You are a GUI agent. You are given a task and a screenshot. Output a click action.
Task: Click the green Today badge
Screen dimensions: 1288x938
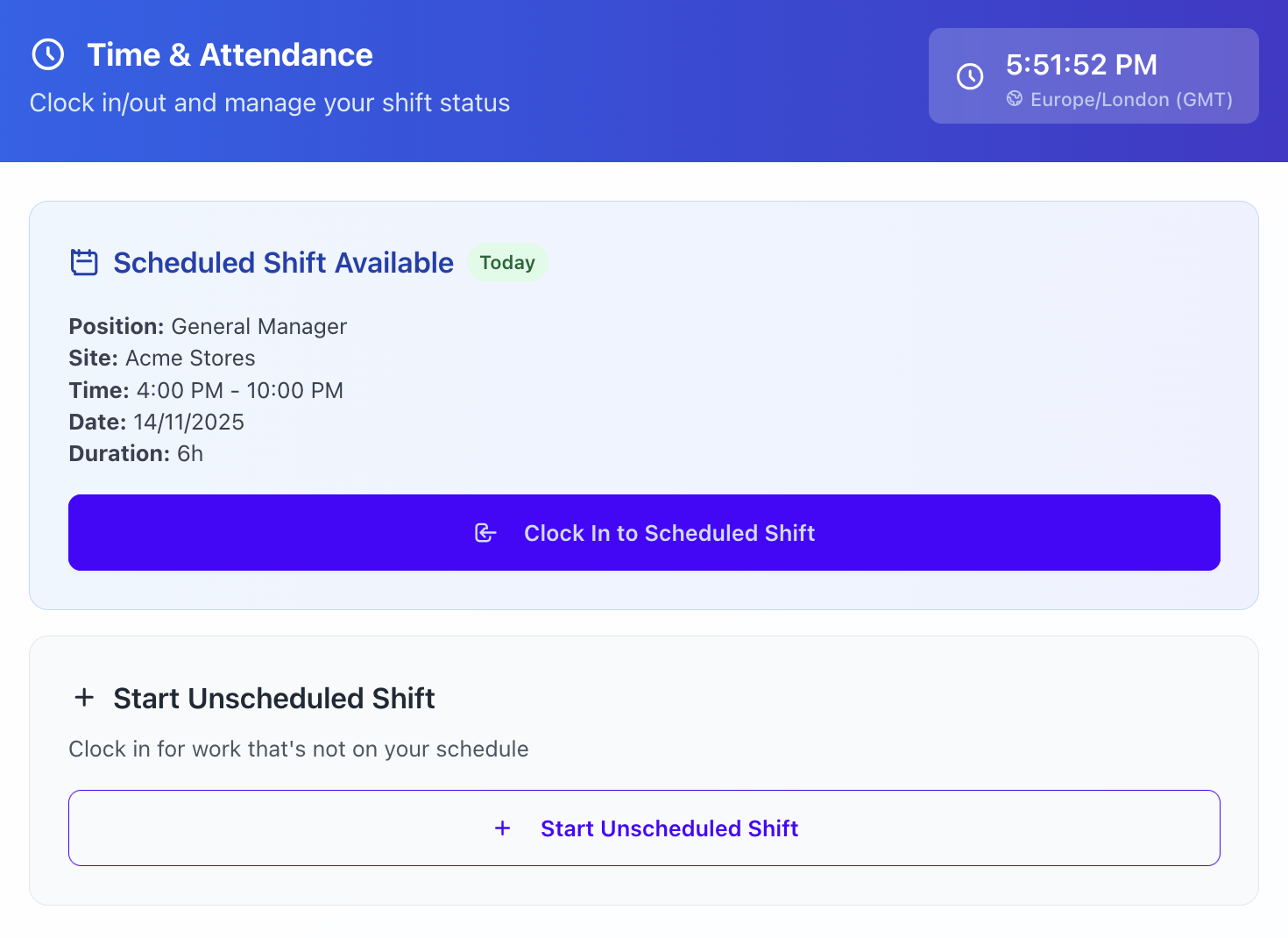tap(507, 263)
